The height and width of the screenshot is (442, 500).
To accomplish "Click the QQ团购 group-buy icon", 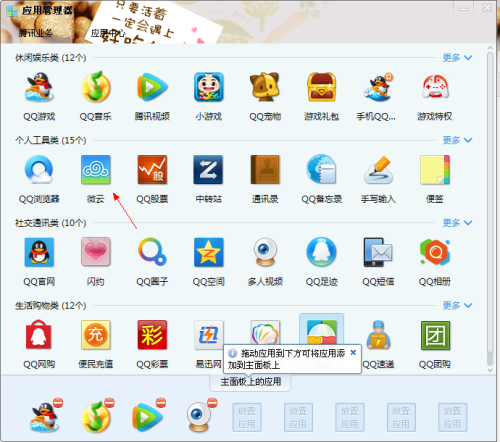I will click(435, 335).
